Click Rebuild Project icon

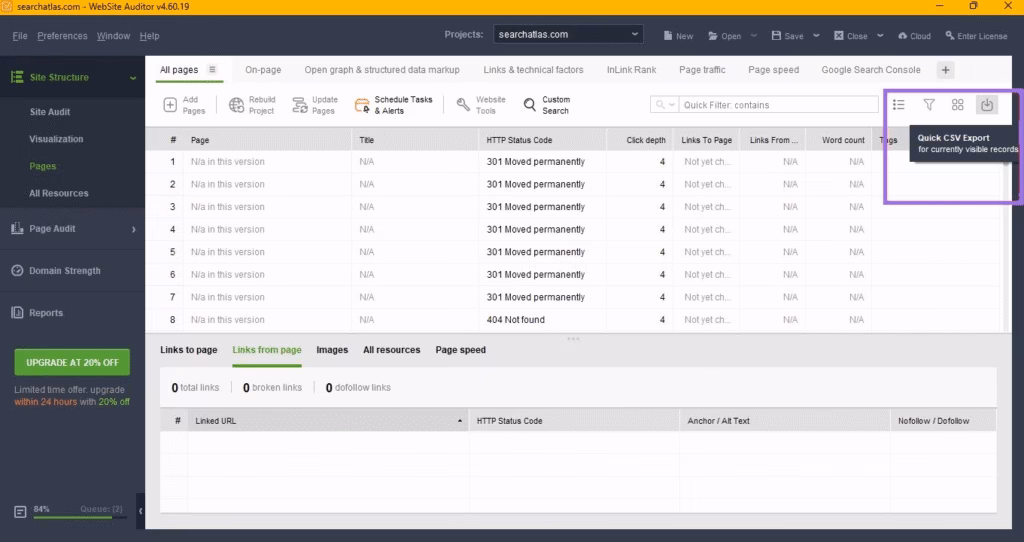tap(237, 105)
